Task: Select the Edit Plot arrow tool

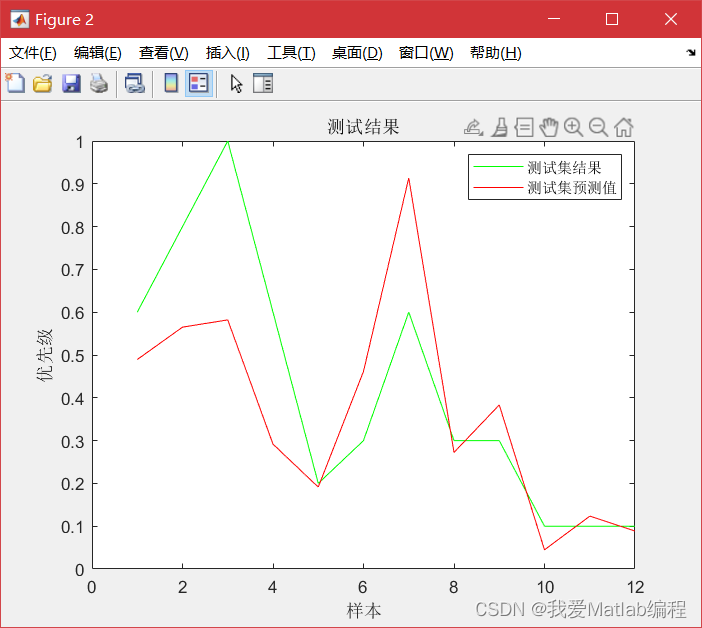Action: click(236, 84)
